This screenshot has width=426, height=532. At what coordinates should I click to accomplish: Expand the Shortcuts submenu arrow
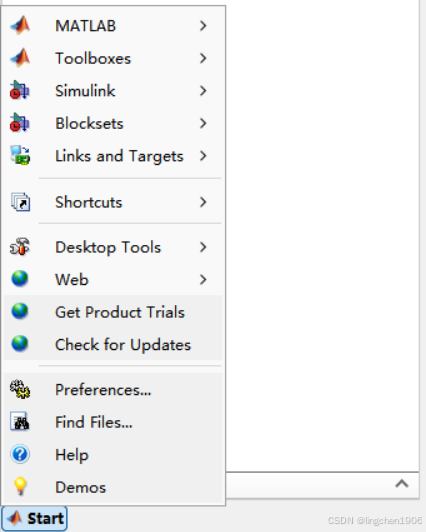[x=203, y=202]
